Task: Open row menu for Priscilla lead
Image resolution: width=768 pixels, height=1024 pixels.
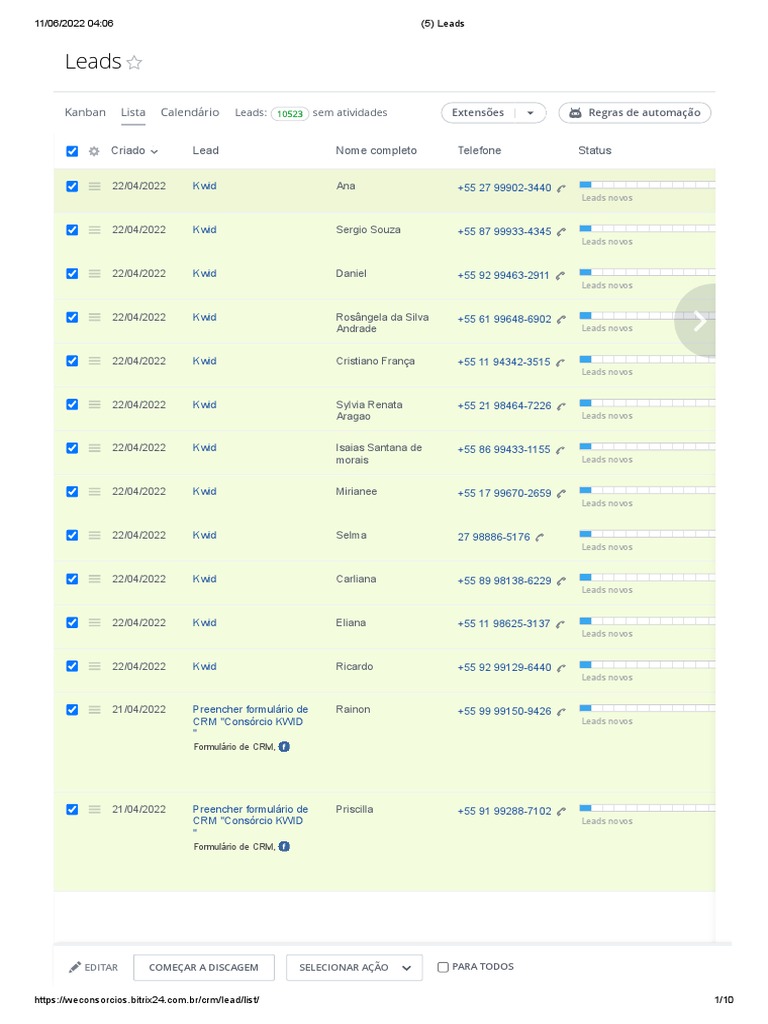Action: tap(94, 809)
